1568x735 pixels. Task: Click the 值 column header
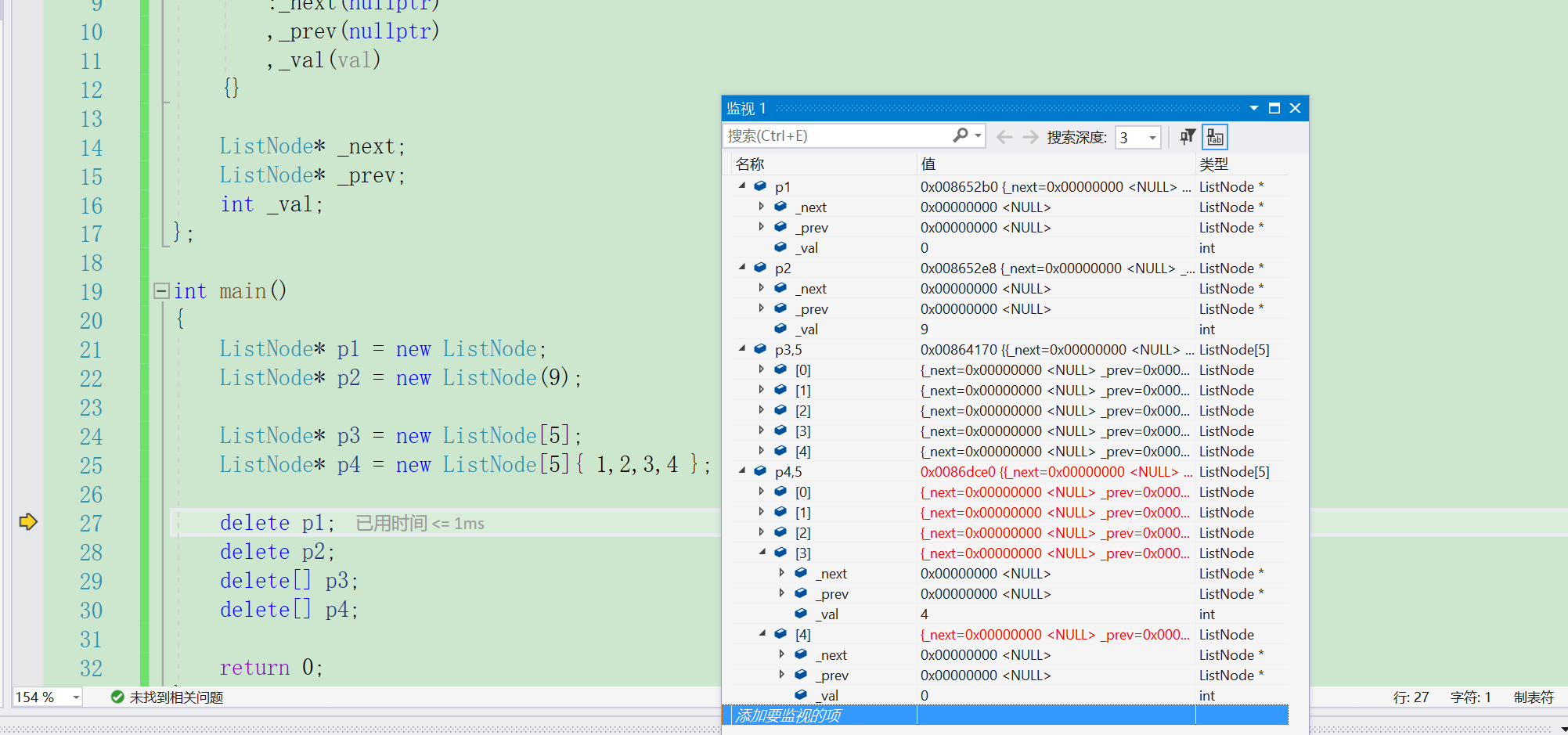pos(928,164)
